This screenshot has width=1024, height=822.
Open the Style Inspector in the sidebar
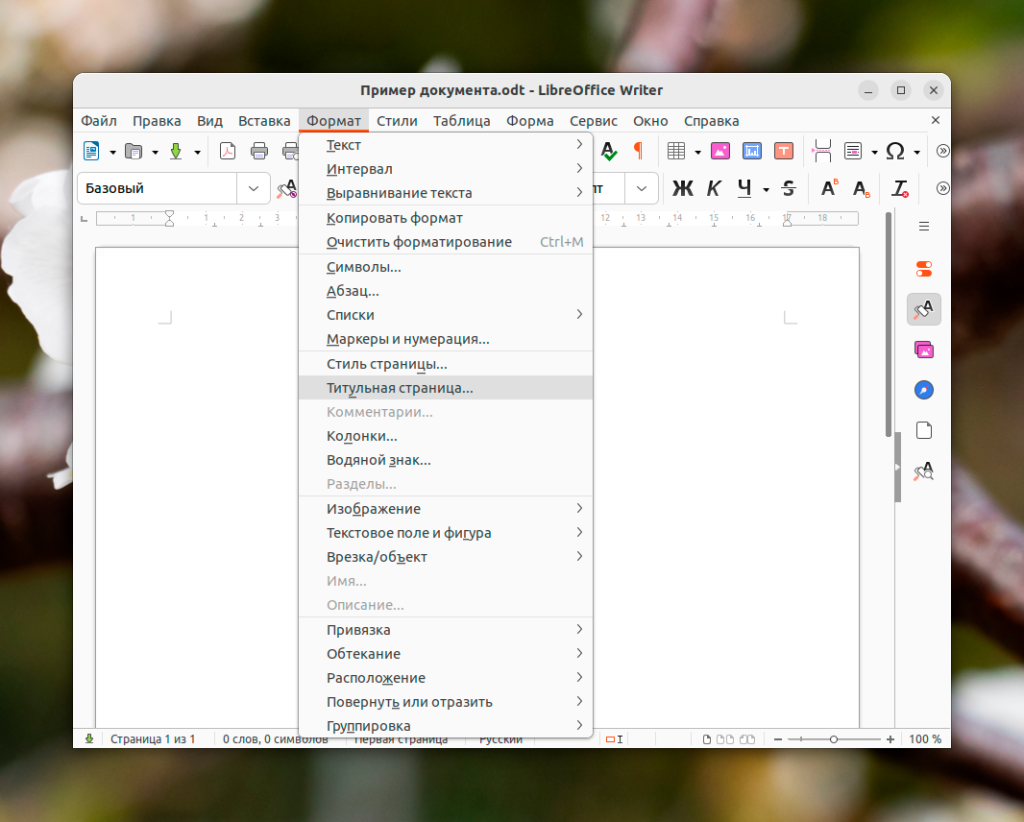(924, 471)
